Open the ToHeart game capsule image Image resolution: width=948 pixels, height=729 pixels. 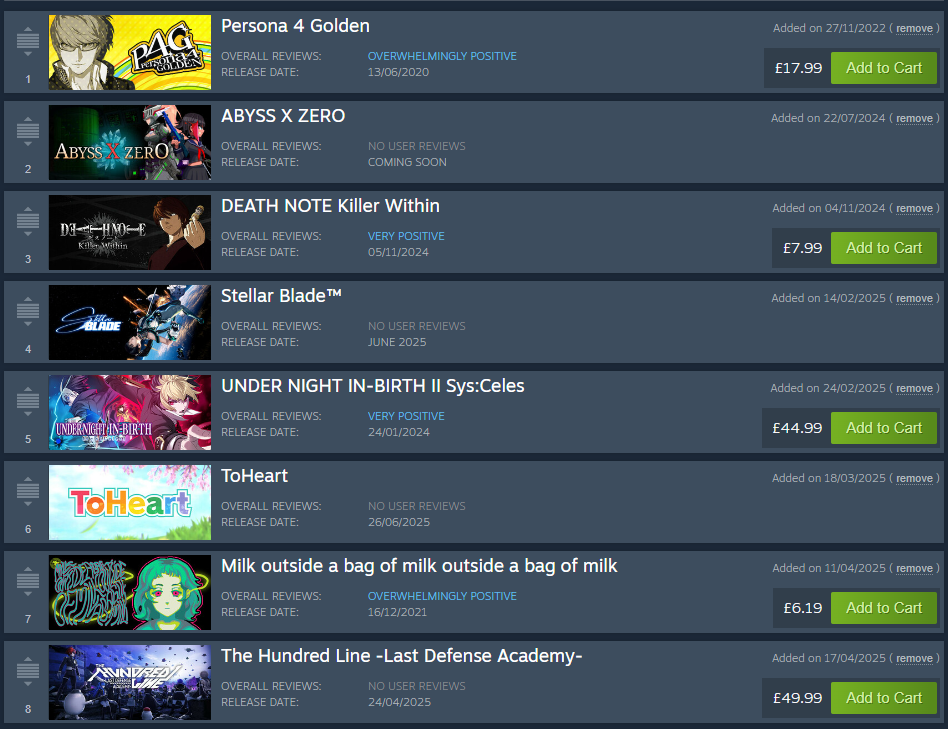pyautogui.click(x=130, y=502)
